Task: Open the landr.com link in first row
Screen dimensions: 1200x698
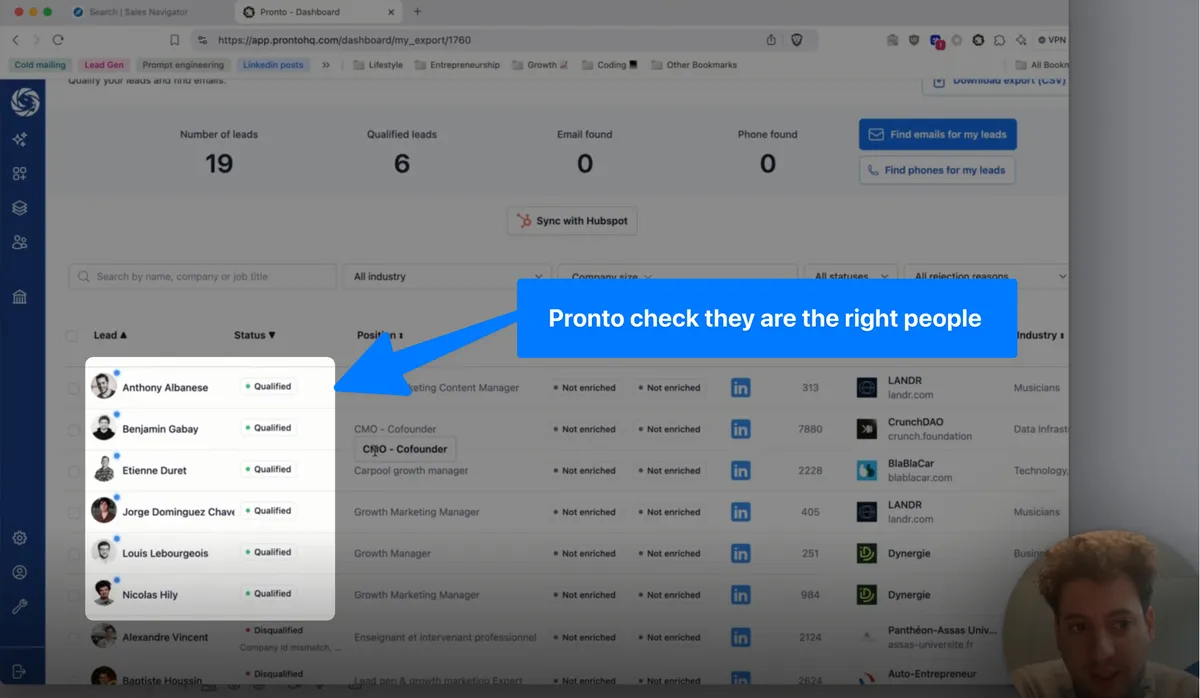Action: point(910,395)
